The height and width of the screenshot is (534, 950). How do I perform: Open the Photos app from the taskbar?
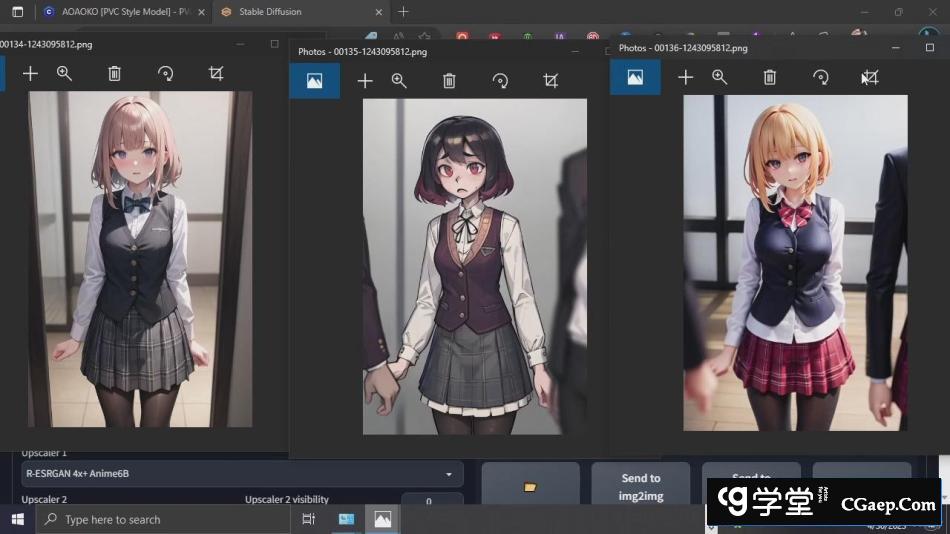pyautogui.click(x=382, y=519)
